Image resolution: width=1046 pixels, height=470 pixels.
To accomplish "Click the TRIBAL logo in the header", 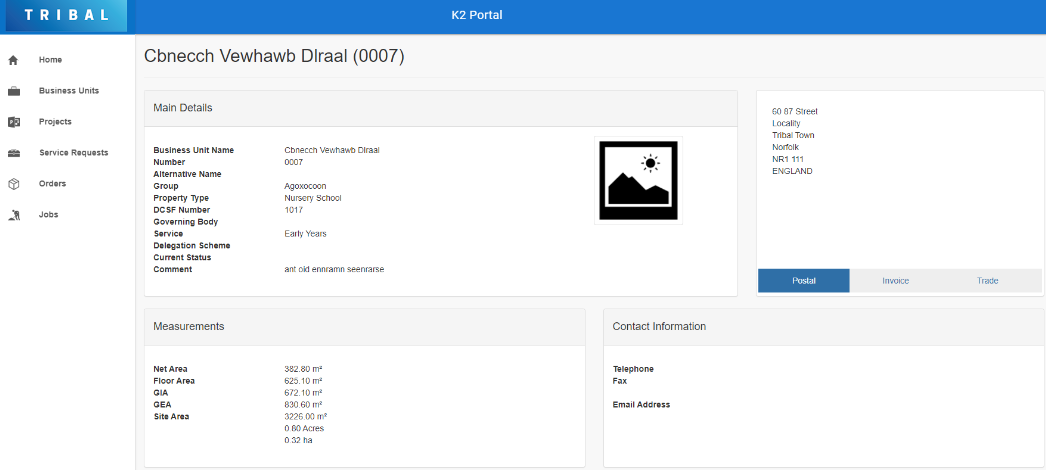I will tap(67, 16).
